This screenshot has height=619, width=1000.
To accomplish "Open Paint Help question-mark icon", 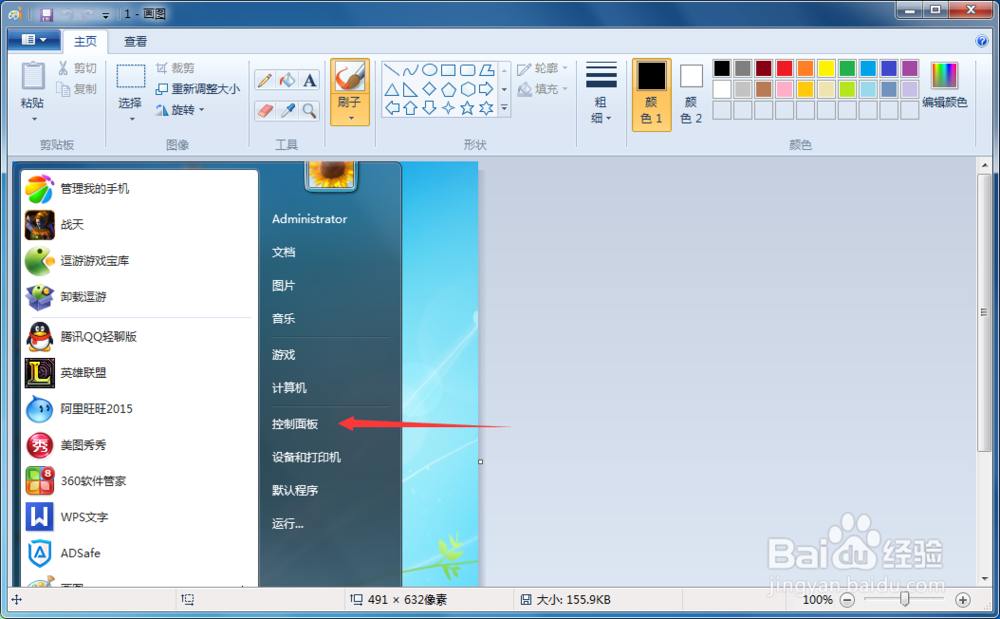I will 982,41.
